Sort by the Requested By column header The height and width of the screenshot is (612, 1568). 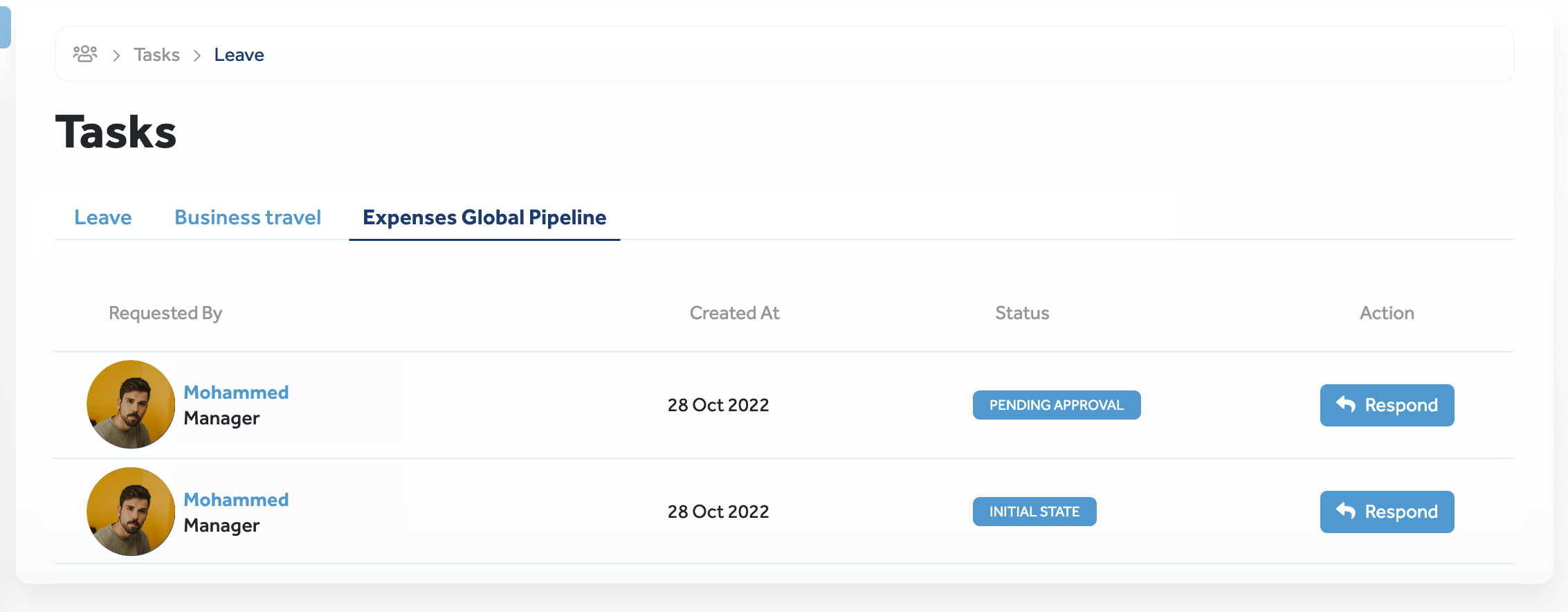(x=165, y=313)
